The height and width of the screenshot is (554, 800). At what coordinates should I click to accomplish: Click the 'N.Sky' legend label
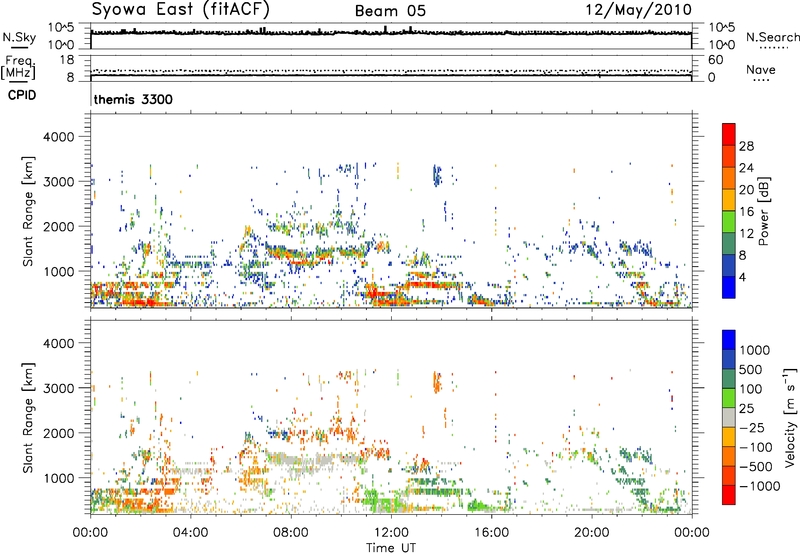19,37
